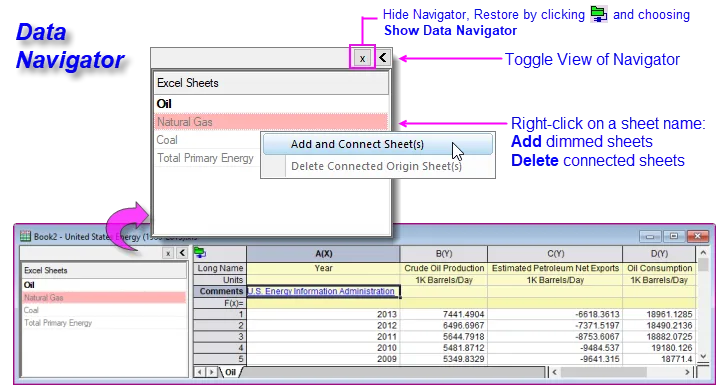Click 1K Barrels/Day under Crude Oil Production
716x385 pixels.
(444, 280)
